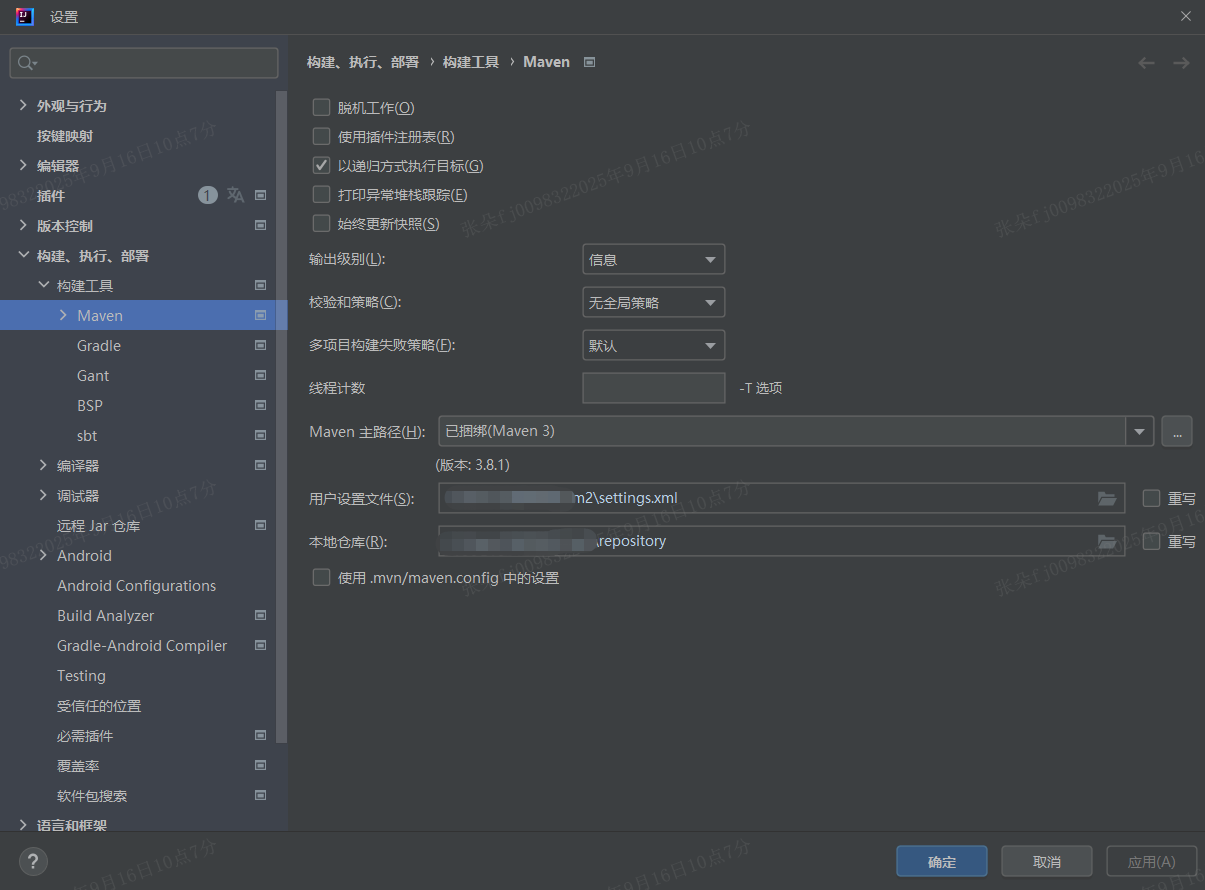Viewport: 1205px width, 890px height.
Task: Click project-level icon next to 软件包搜索
Action: (260, 795)
